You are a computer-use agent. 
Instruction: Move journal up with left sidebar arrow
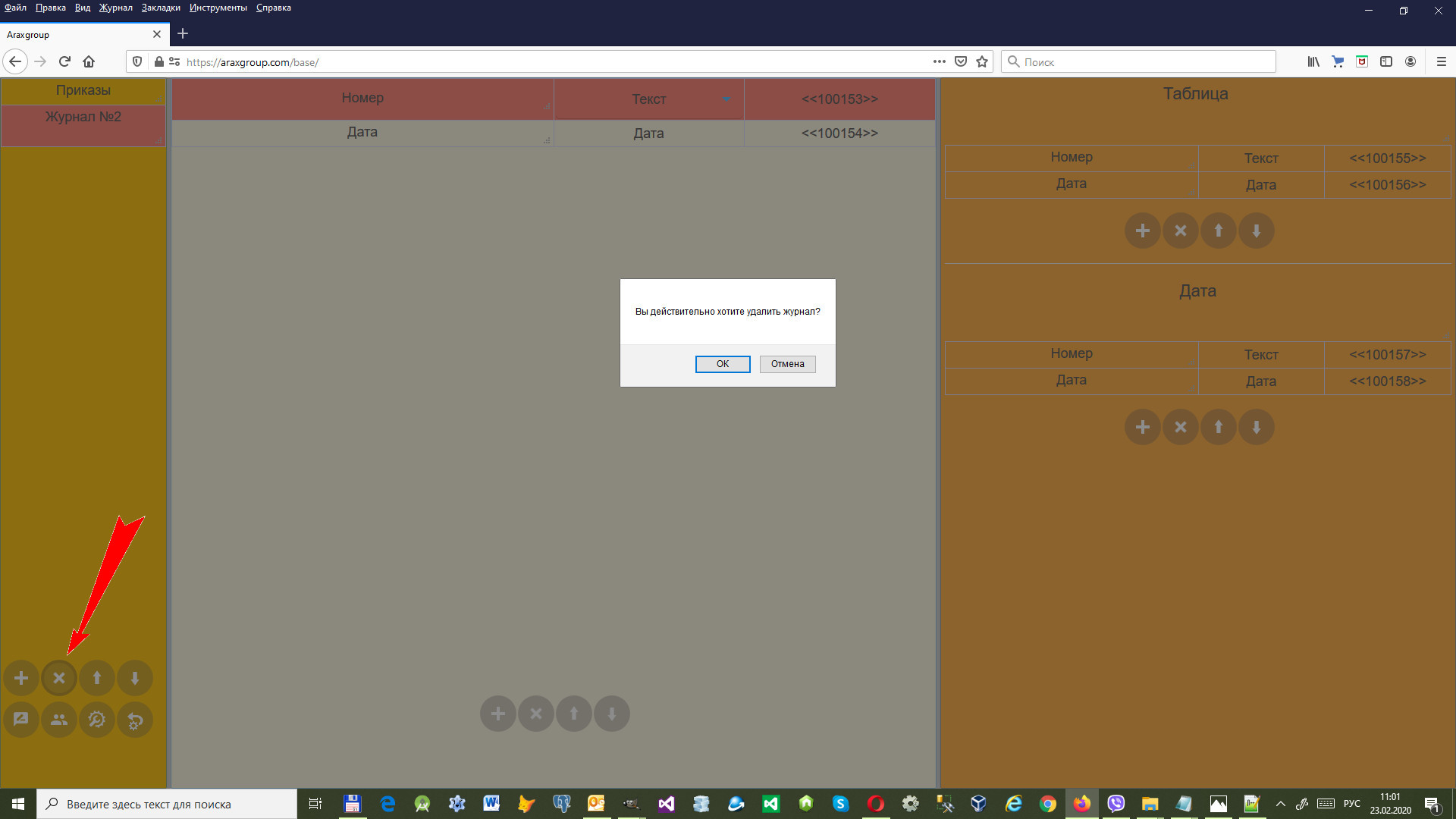pyautogui.click(x=97, y=678)
